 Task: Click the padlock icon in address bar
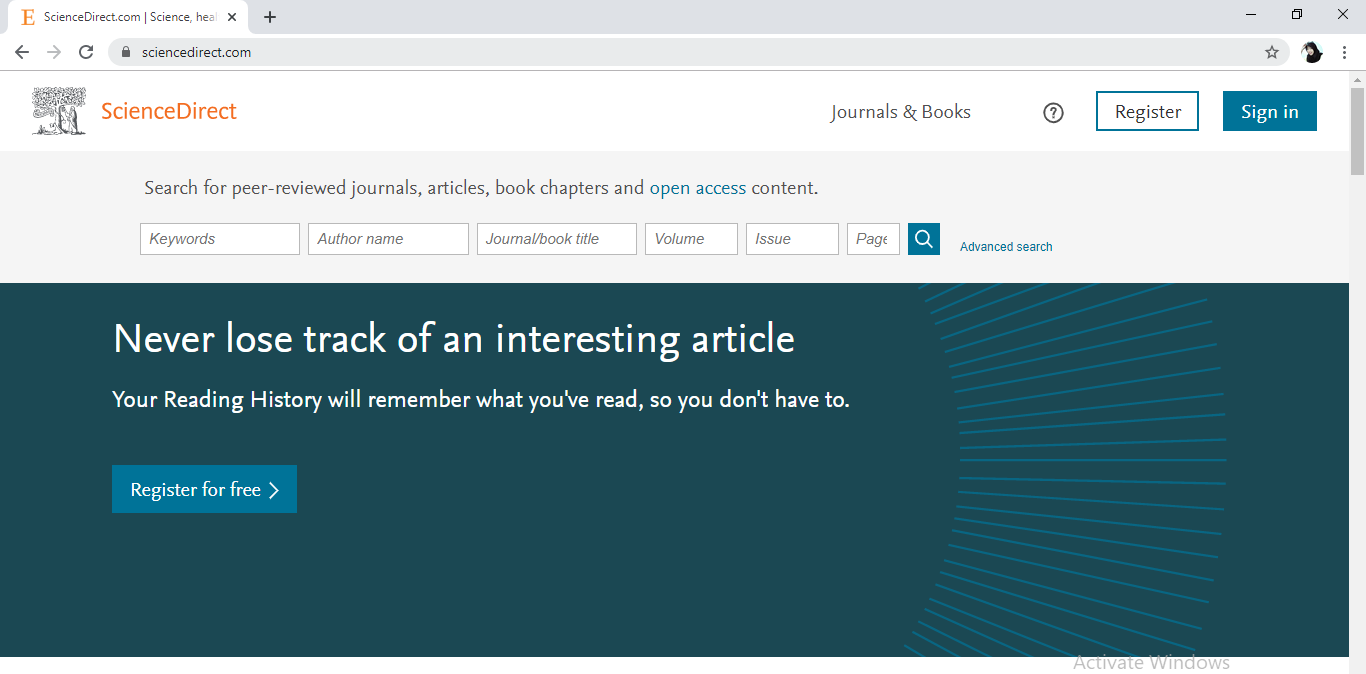(126, 51)
